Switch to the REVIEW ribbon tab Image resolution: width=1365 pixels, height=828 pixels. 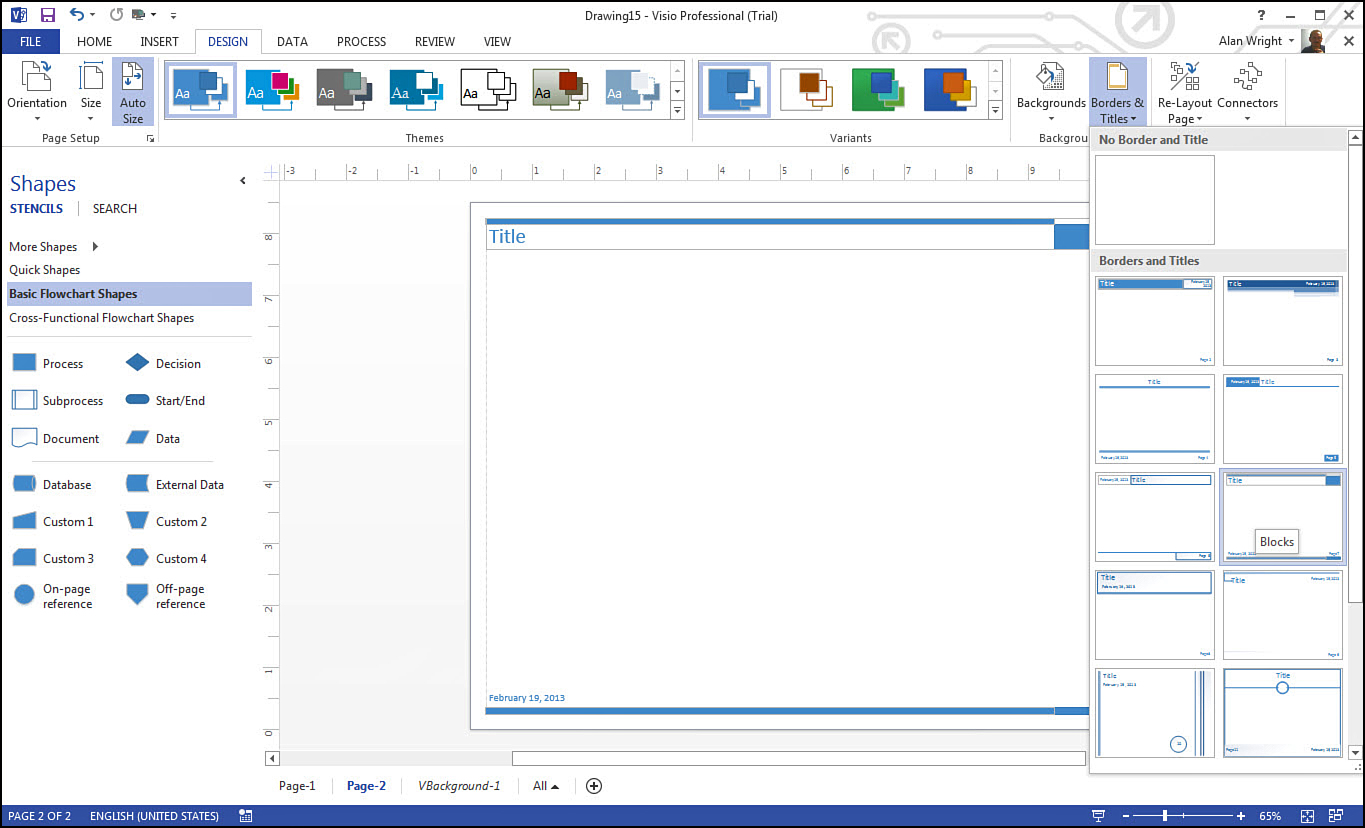pyautogui.click(x=435, y=41)
